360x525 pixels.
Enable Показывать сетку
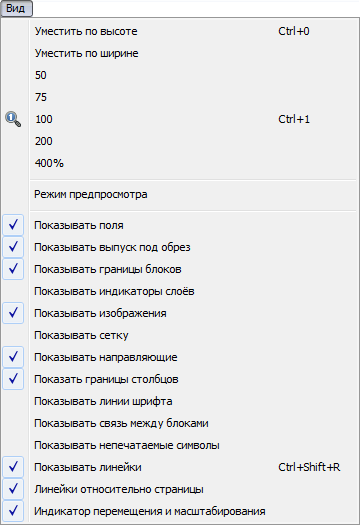[179, 335]
